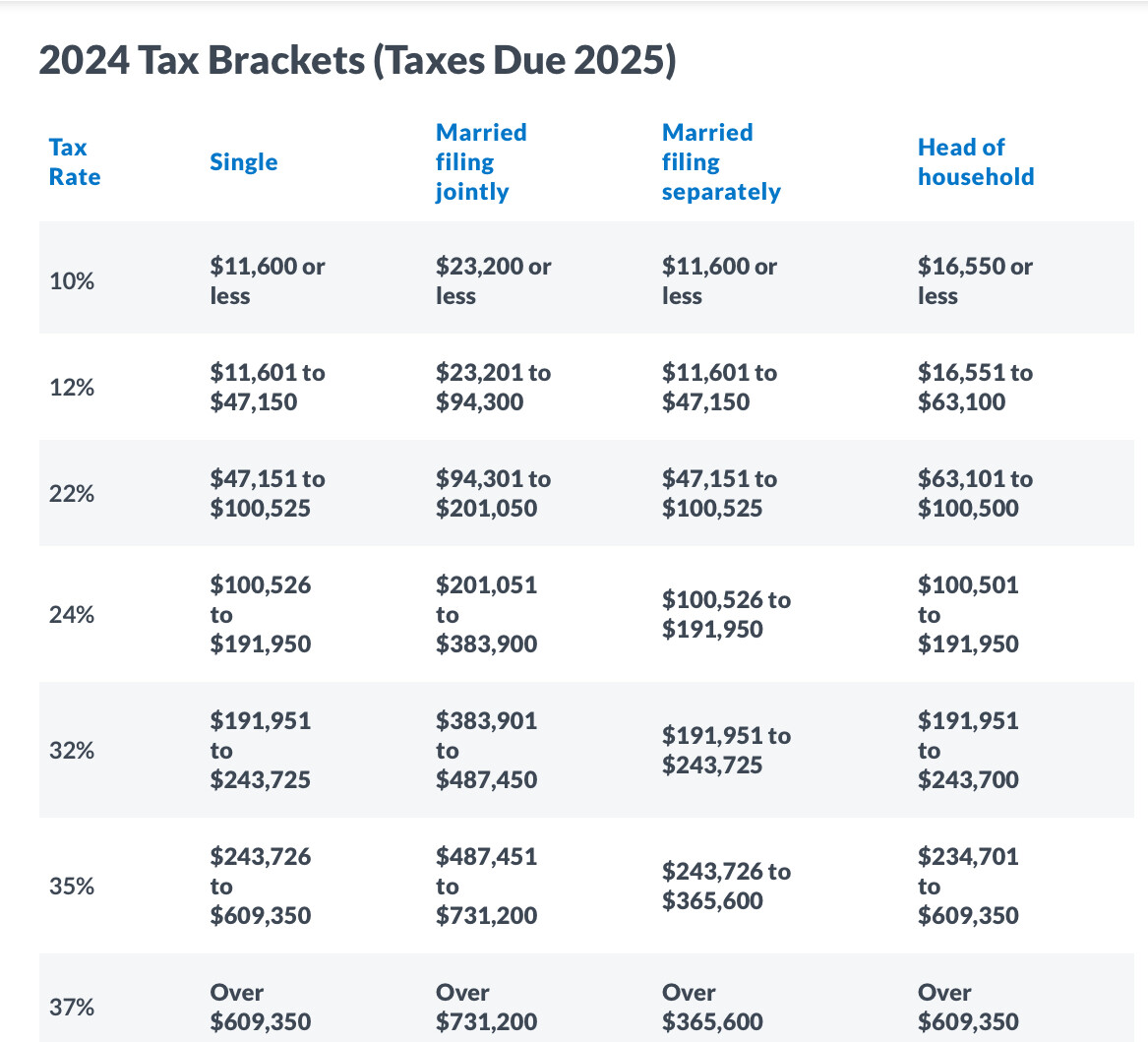
Task: Select the "$16,551 to $63,100" cell
Action: click(975, 388)
